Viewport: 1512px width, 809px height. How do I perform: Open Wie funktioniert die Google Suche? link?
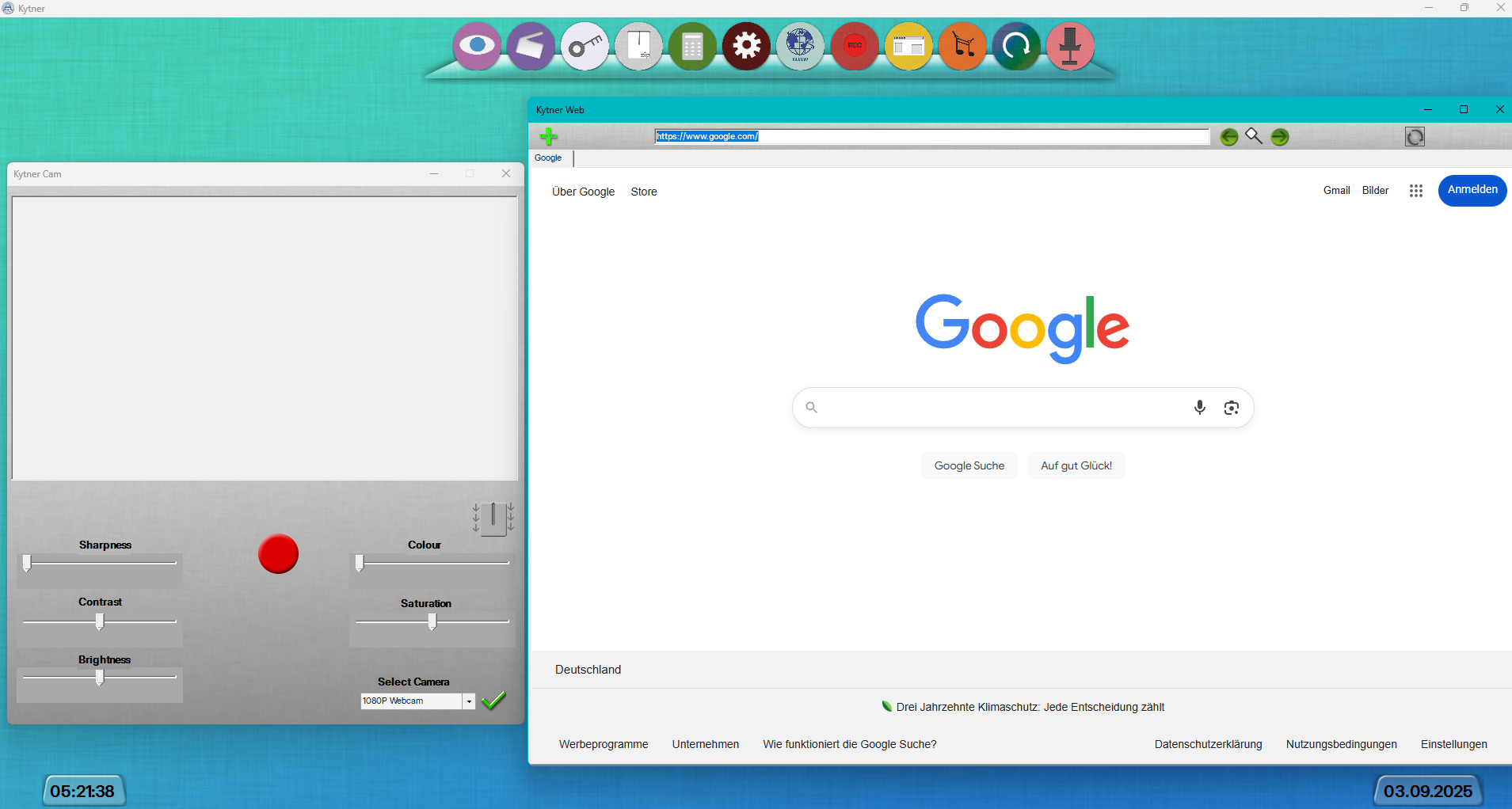click(850, 744)
